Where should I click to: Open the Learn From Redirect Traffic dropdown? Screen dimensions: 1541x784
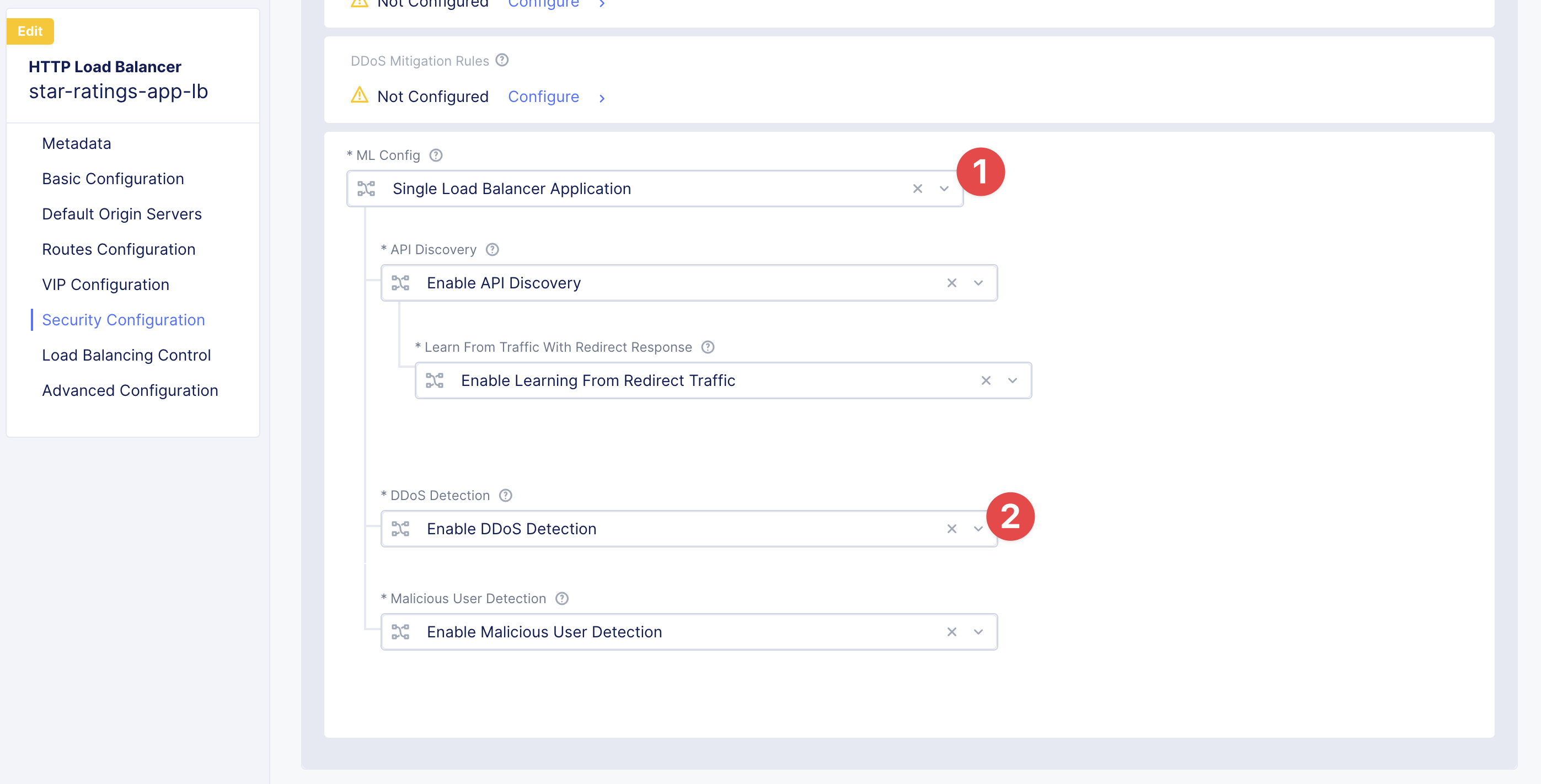tap(1012, 381)
